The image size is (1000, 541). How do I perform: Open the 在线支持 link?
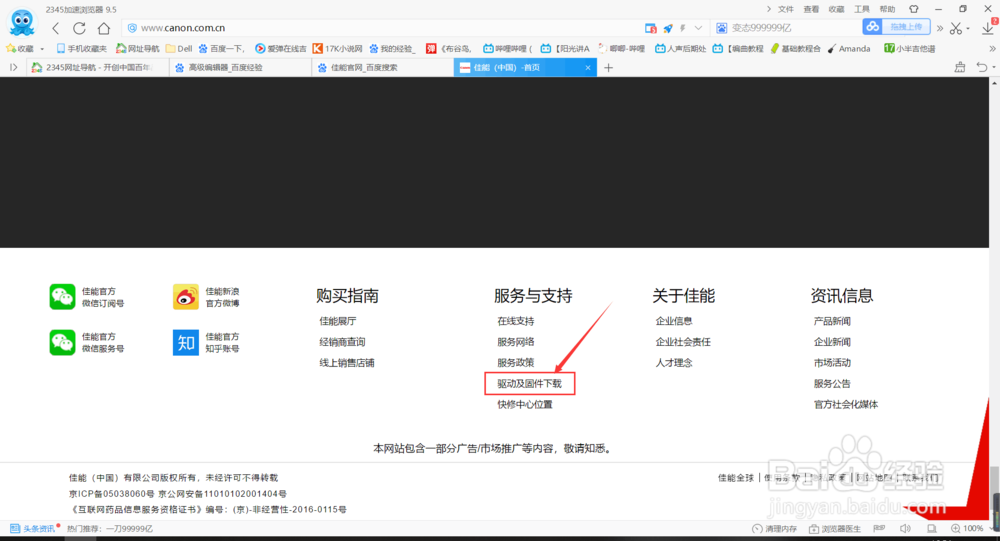(x=516, y=321)
